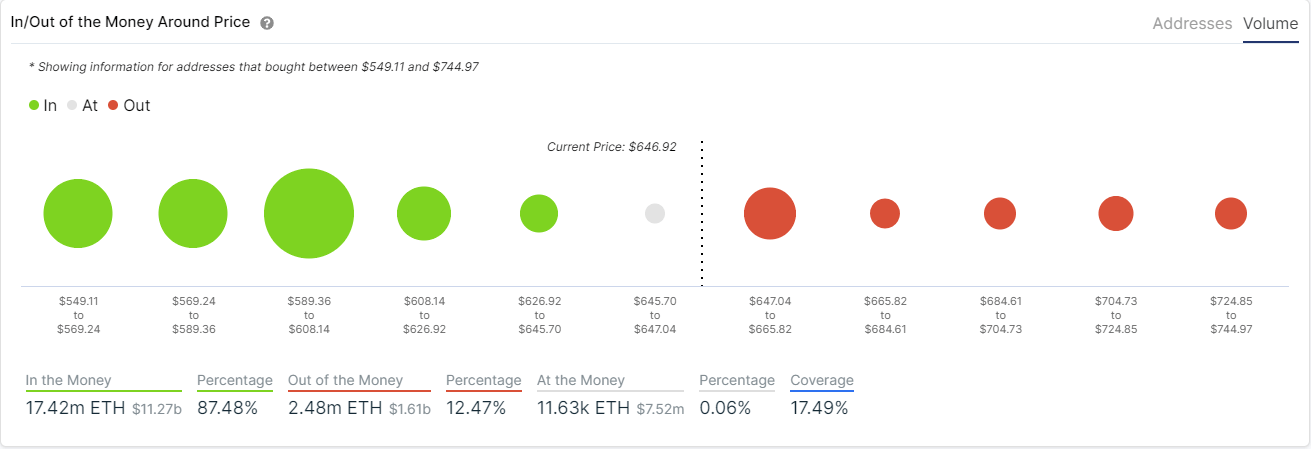Open the help question mark icon
Screen dimensions: 1311x449
[x=266, y=23]
